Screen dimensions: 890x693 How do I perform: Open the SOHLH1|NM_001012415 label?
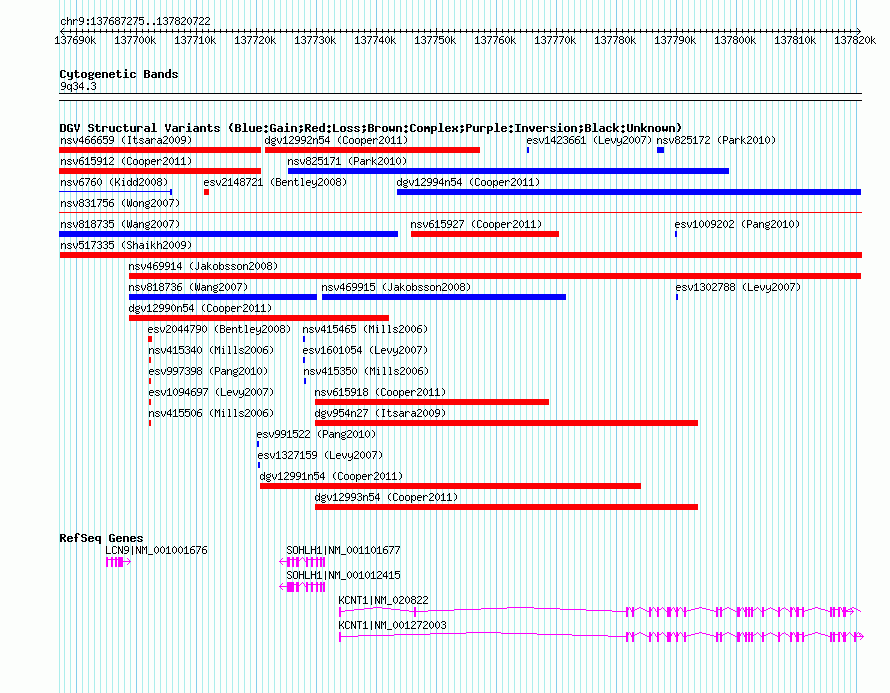coord(343,575)
